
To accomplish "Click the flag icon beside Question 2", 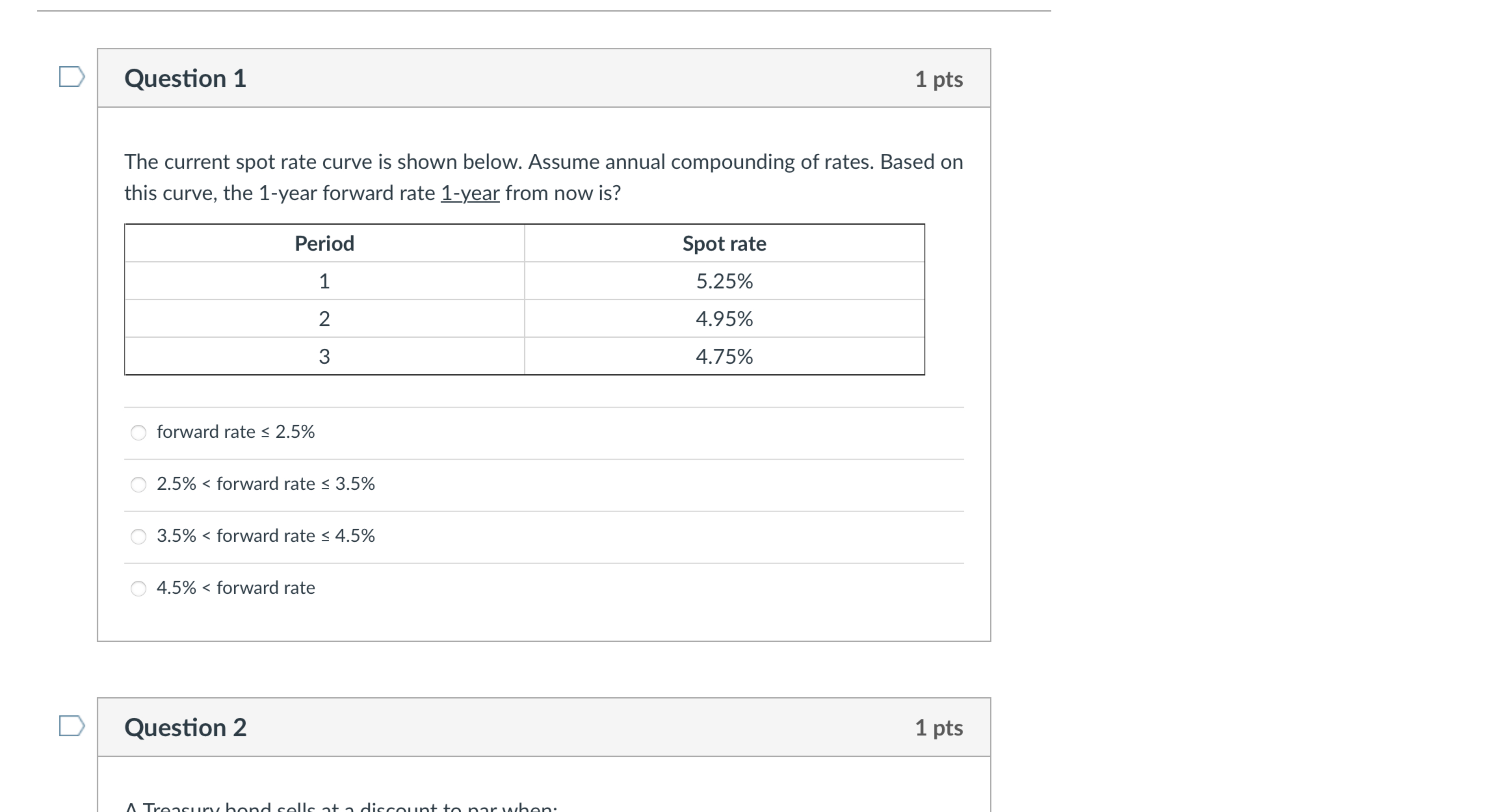I will pyautogui.click(x=71, y=727).
